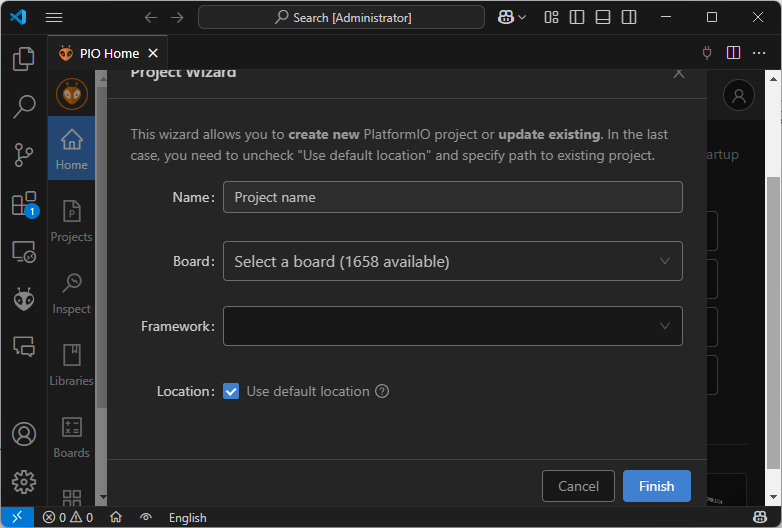The image size is (782, 528).
Task: Open the Extensions view with update badge
Action: click(23, 203)
